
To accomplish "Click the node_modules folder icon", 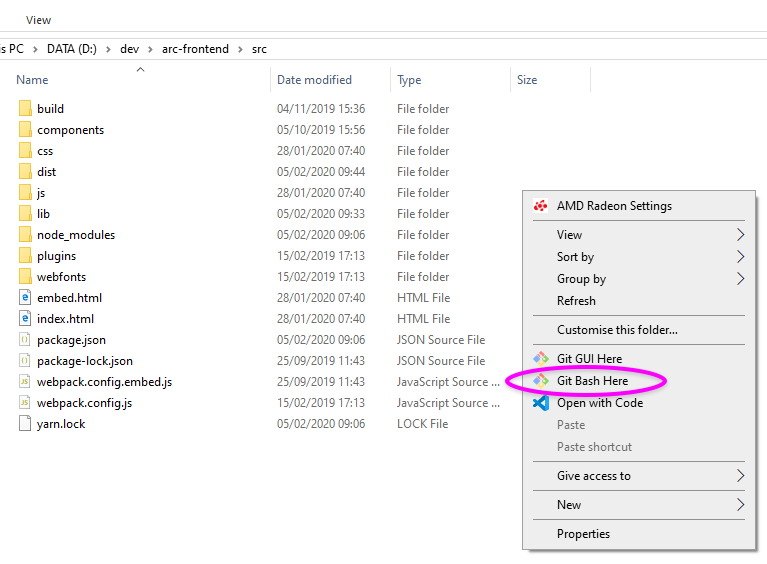I will tap(25, 235).
